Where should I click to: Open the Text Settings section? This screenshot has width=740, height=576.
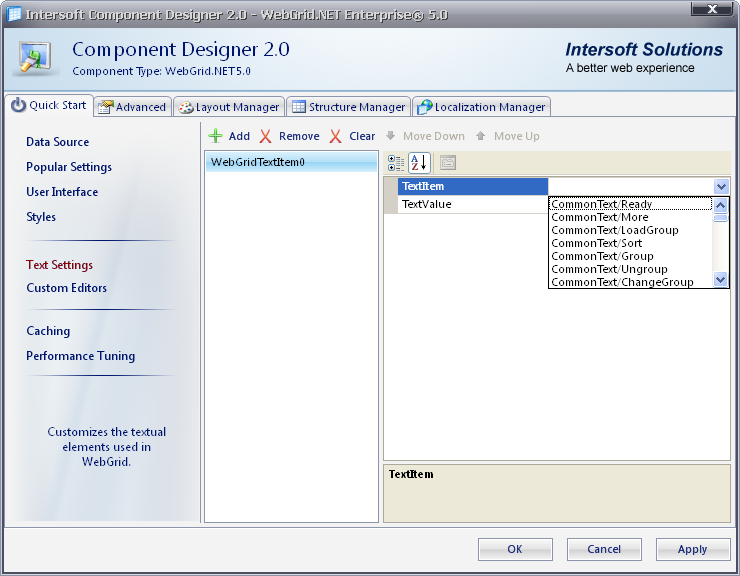(59, 265)
